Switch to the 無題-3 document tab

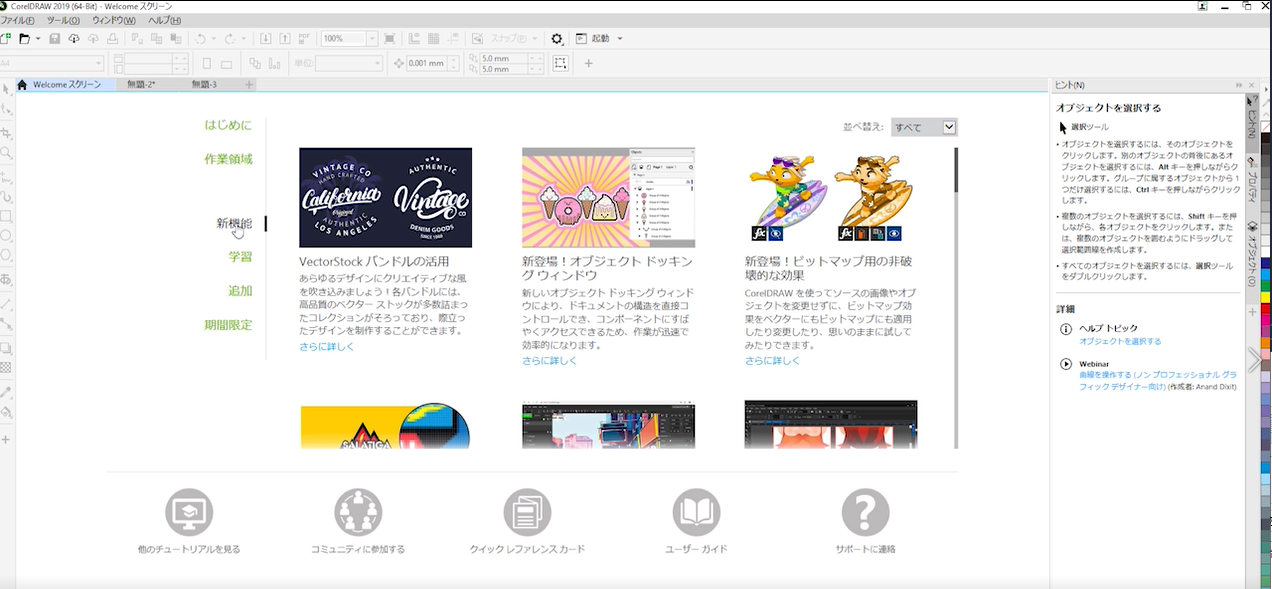click(204, 85)
